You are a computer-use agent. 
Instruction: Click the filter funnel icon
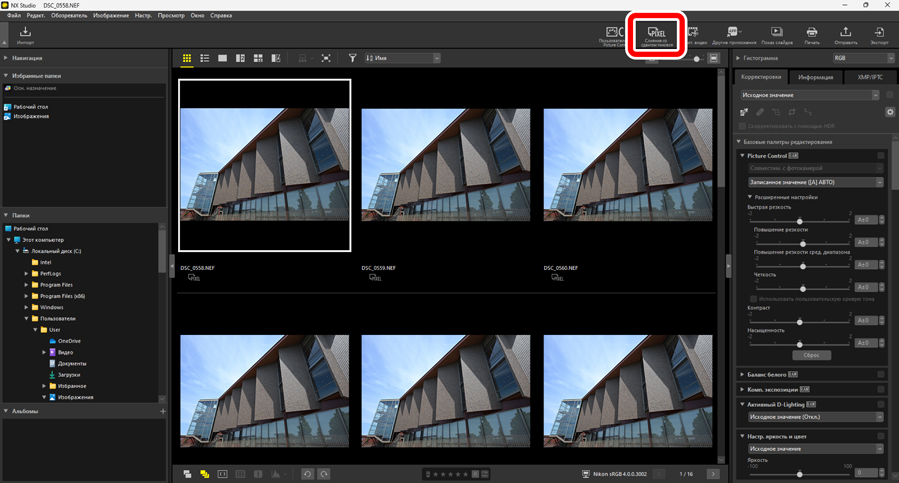[352, 59]
